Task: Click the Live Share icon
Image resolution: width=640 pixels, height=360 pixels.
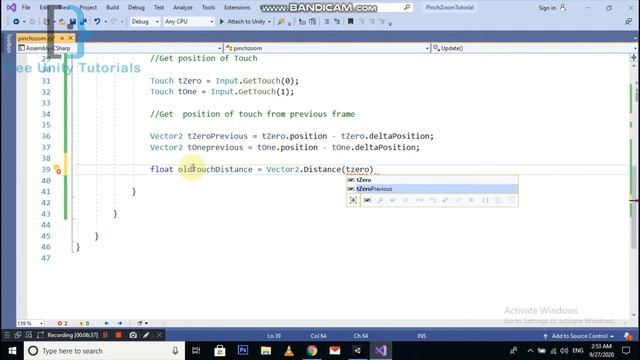Action: (x=628, y=22)
